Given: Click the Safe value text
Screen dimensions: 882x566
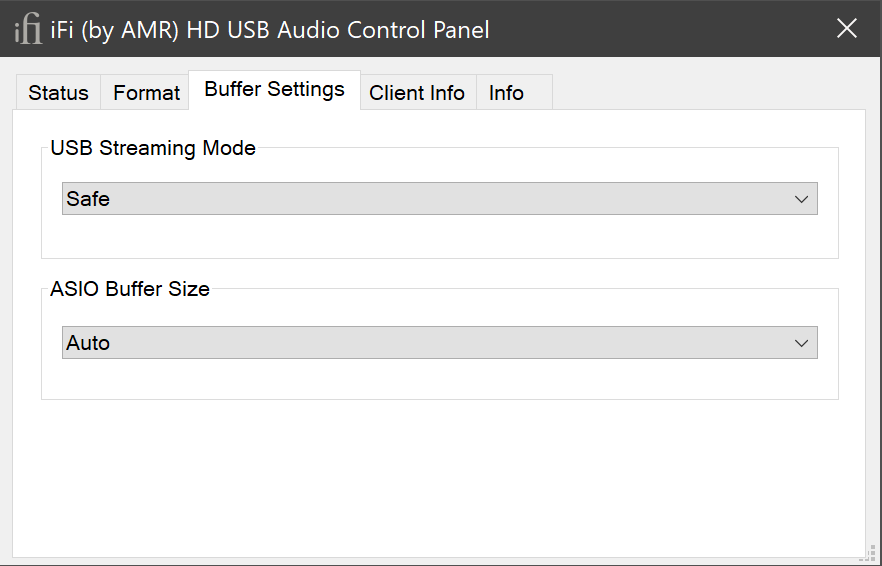Looking at the screenshot, I should (88, 199).
